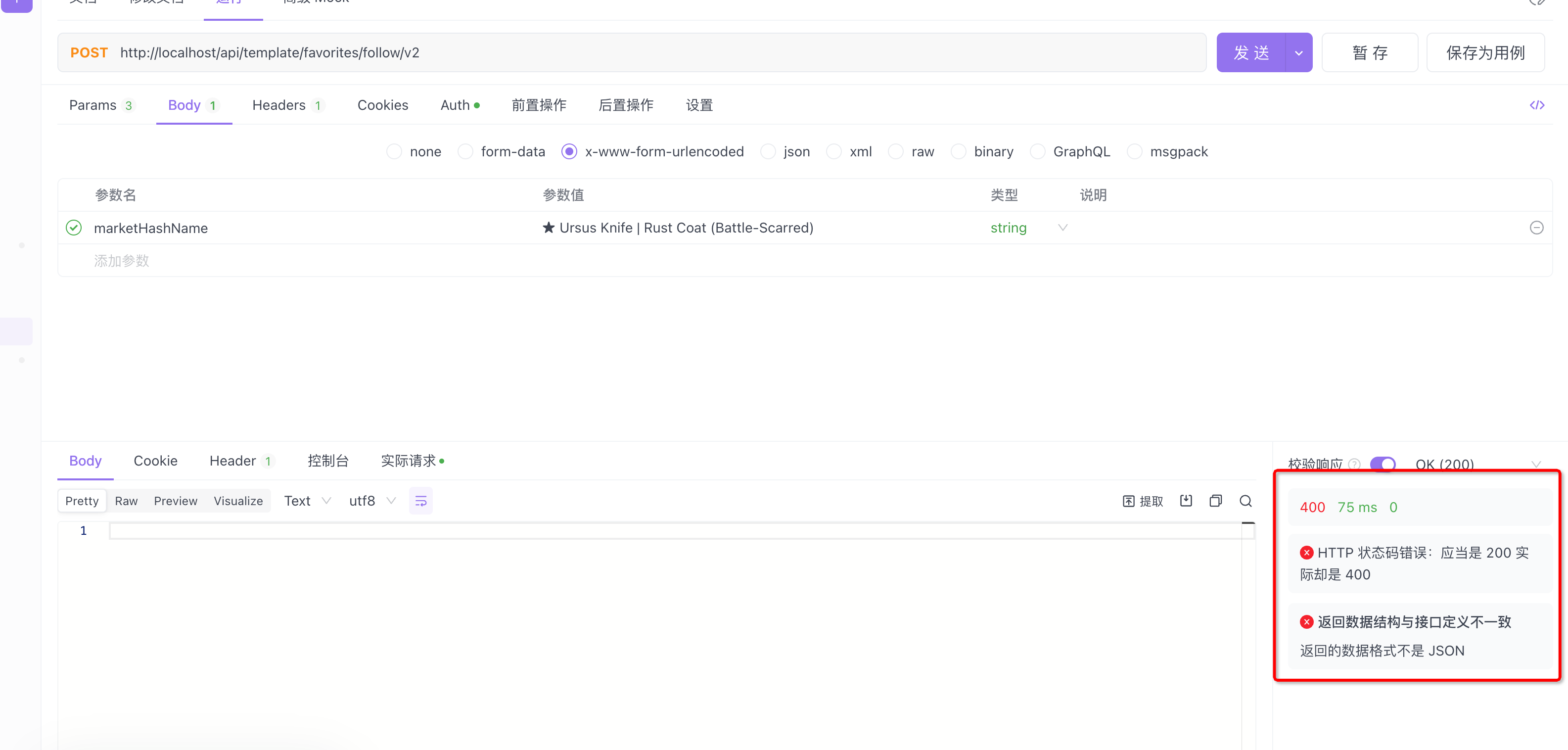Image resolution: width=1568 pixels, height=750 pixels.
Task: Open the utf8 encoding dropdown
Action: click(x=391, y=500)
